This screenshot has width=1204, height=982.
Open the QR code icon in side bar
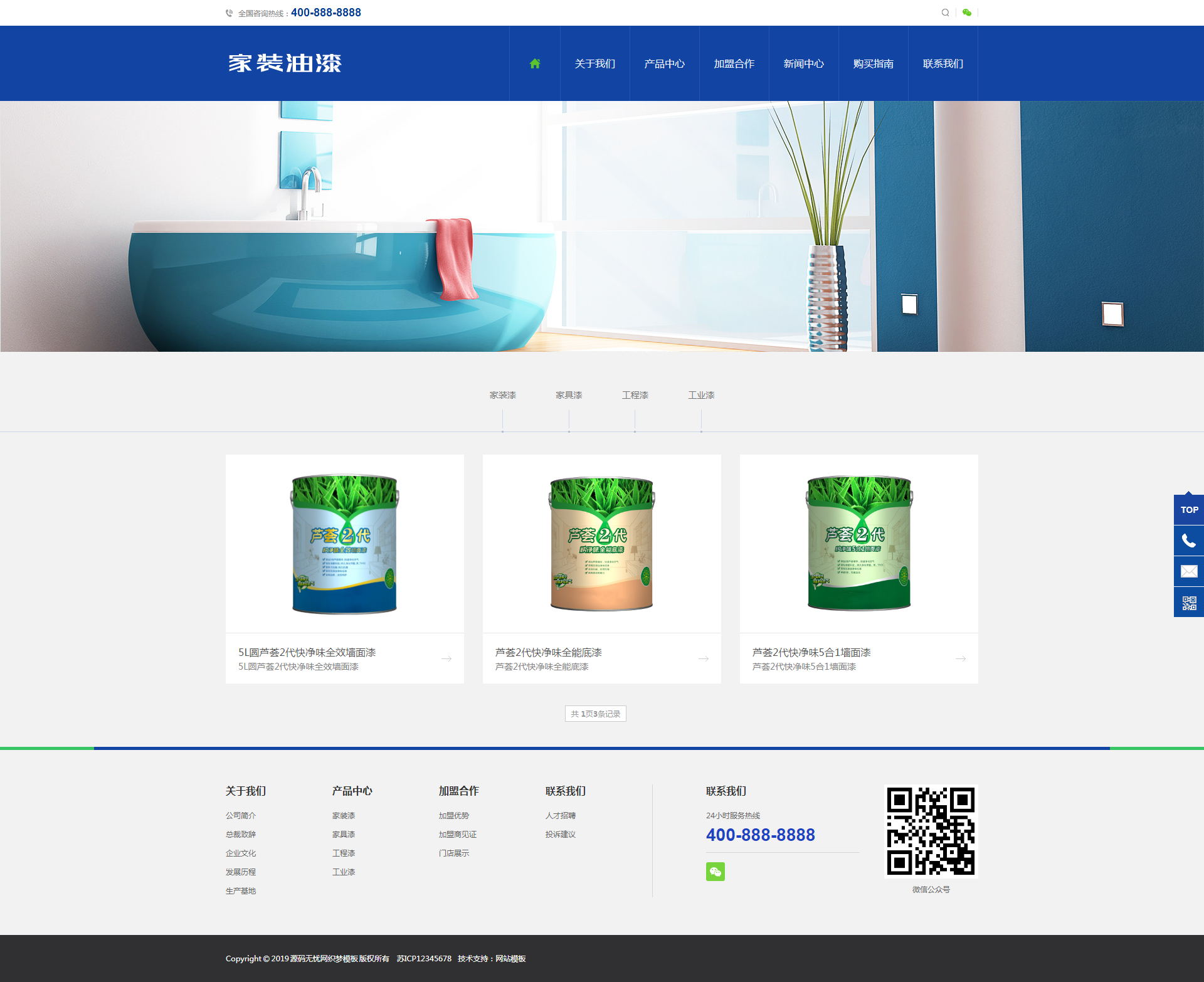(x=1188, y=603)
